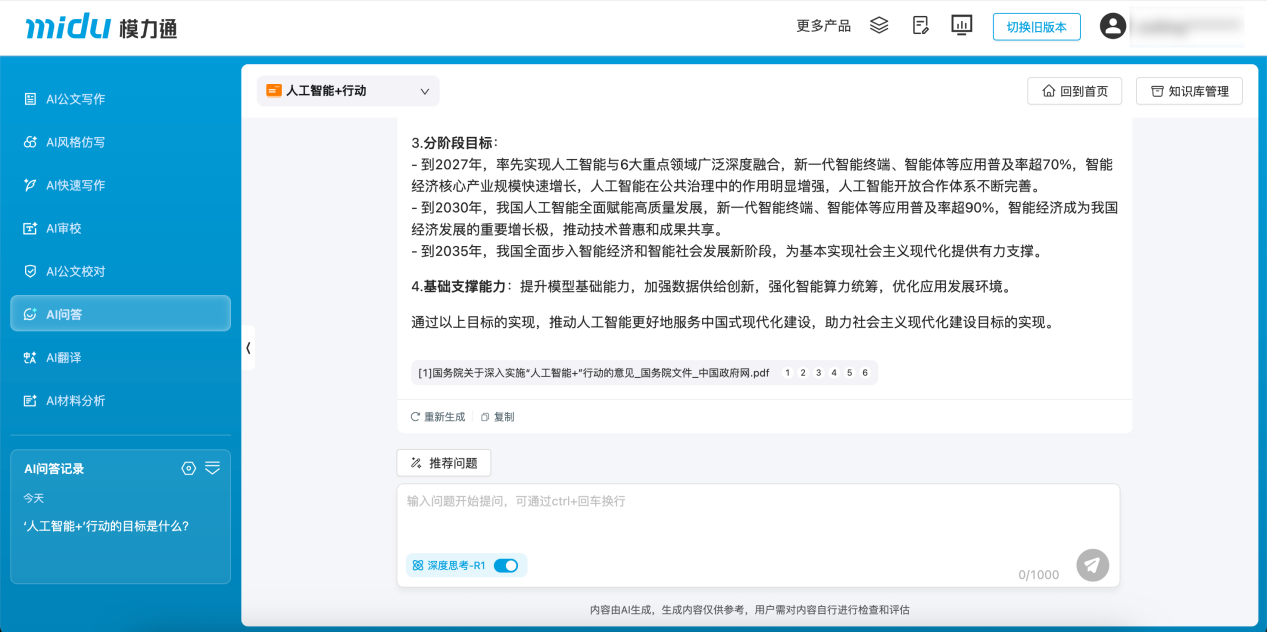Open the AI翻译 tool
1267x632 pixels.
coord(63,356)
